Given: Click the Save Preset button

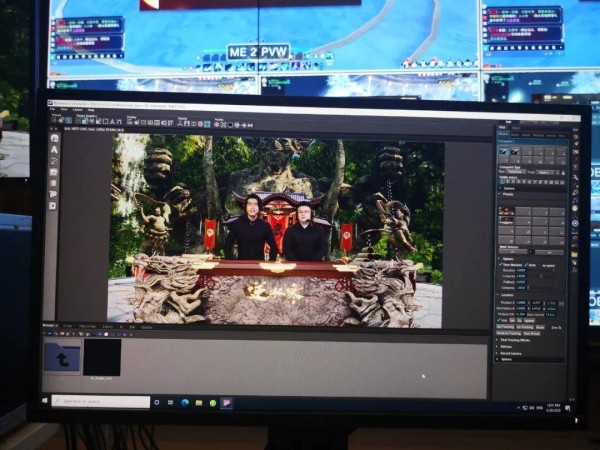Looking at the screenshot, I should pos(531,334).
